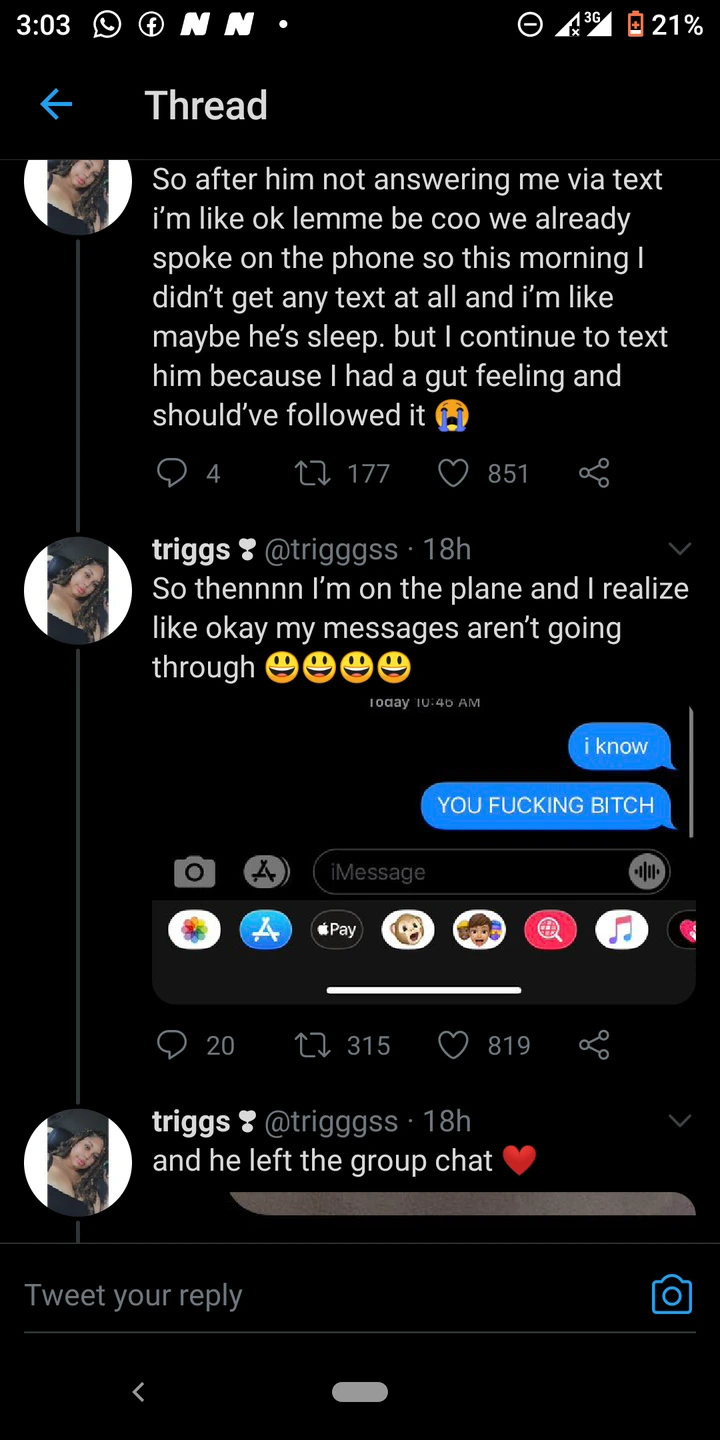
Task: Like the tweet with 851 likes
Action: coord(454,473)
